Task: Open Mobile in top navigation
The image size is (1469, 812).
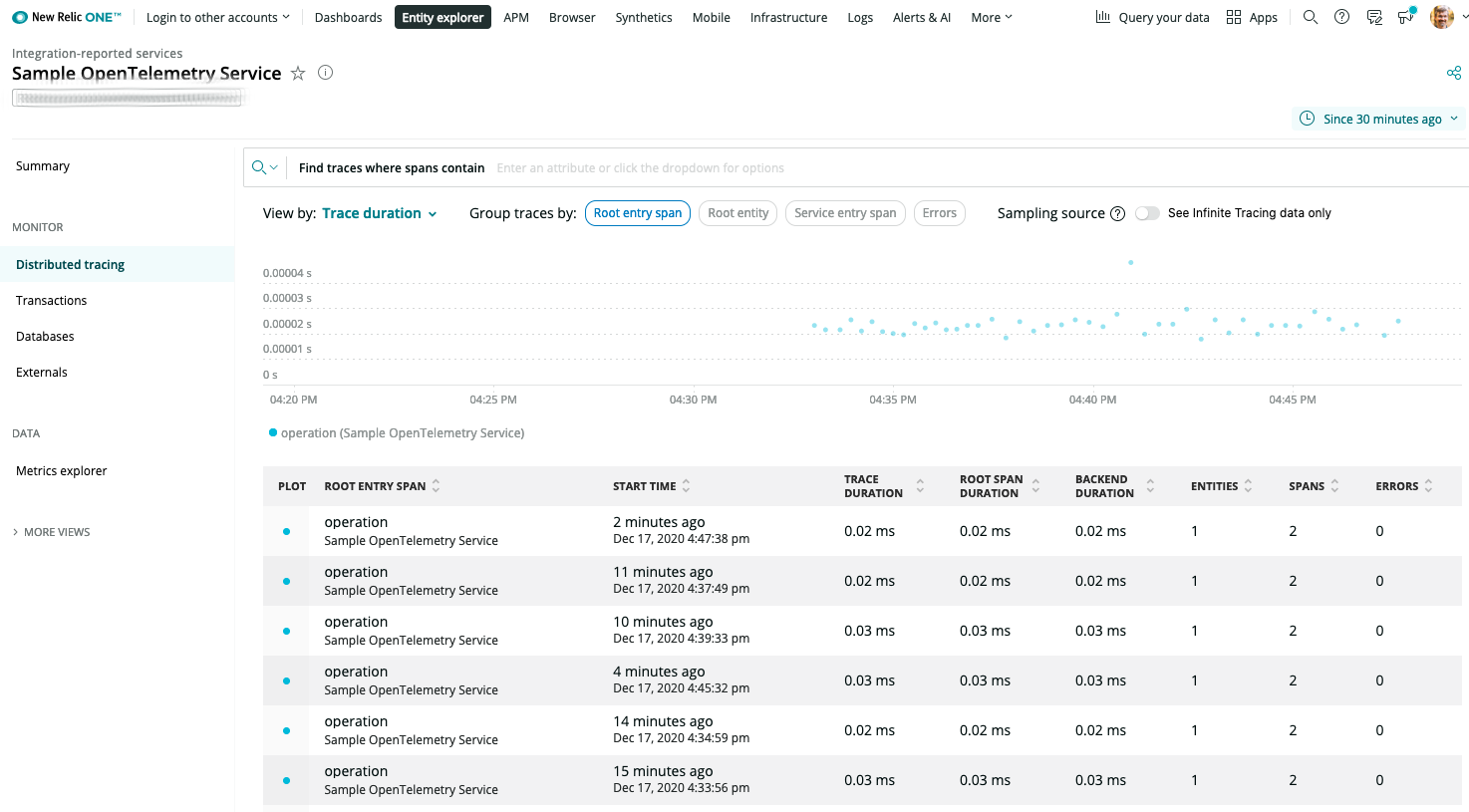Action: click(712, 17)
